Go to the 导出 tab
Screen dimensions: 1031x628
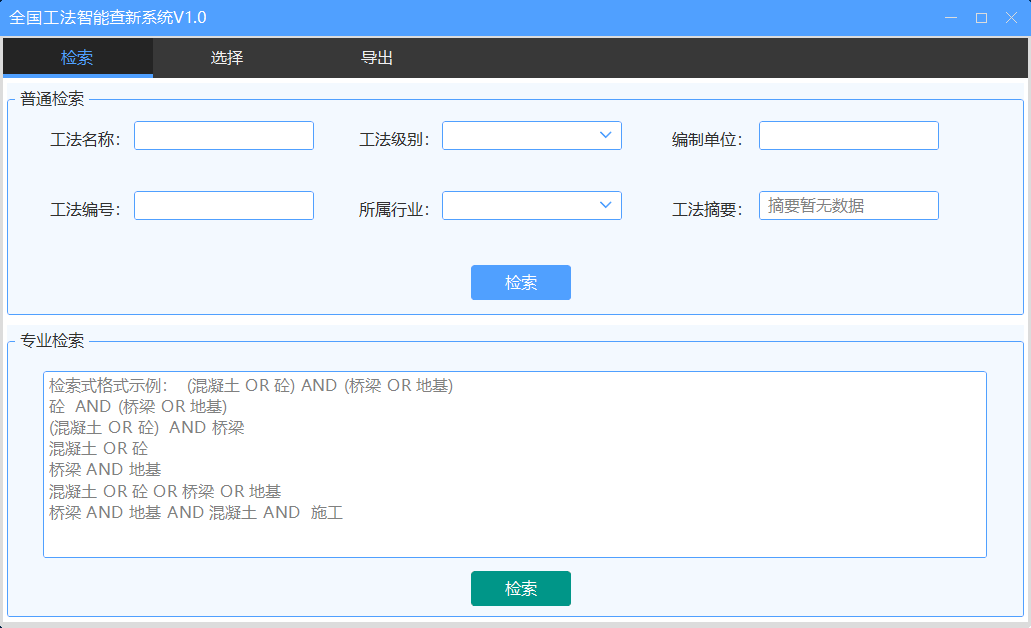tap(377, 58)
